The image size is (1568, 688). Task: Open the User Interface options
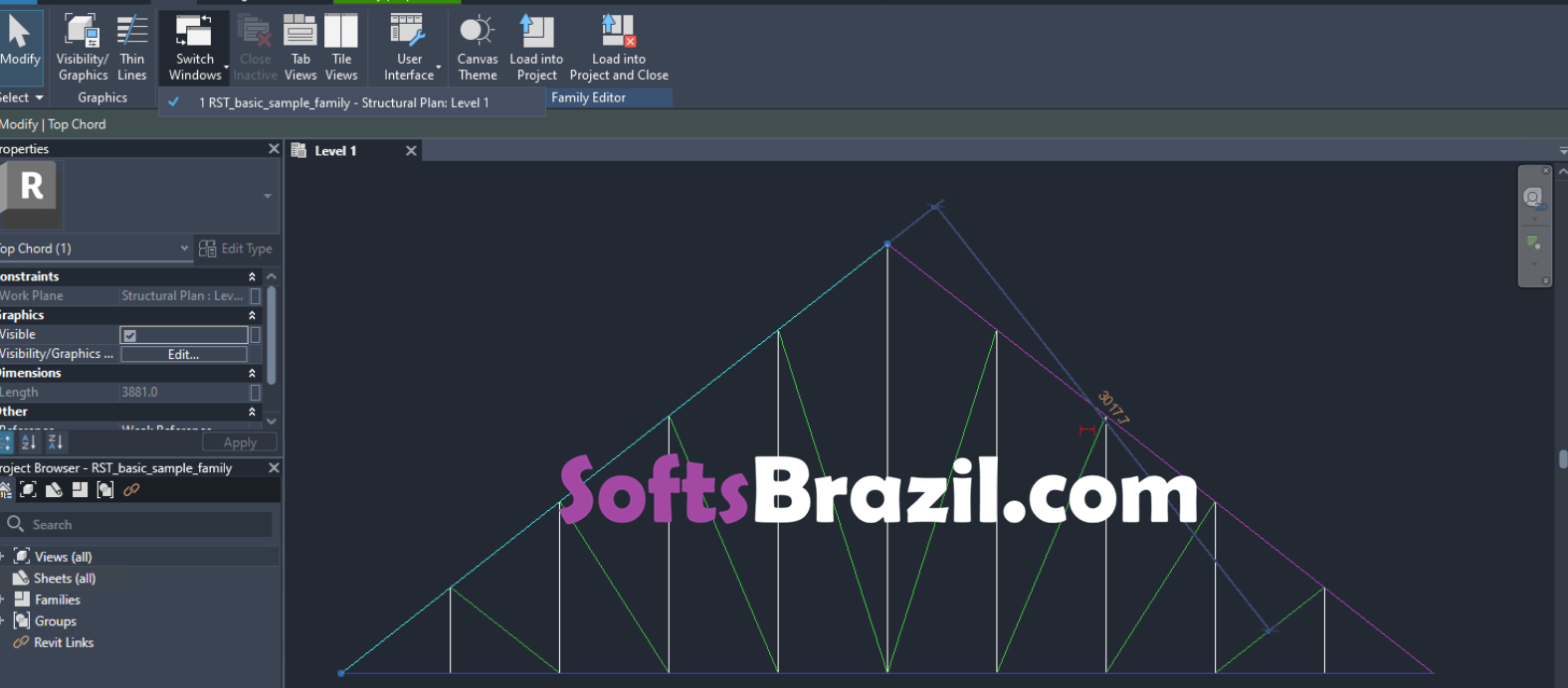tap(409, 47)
